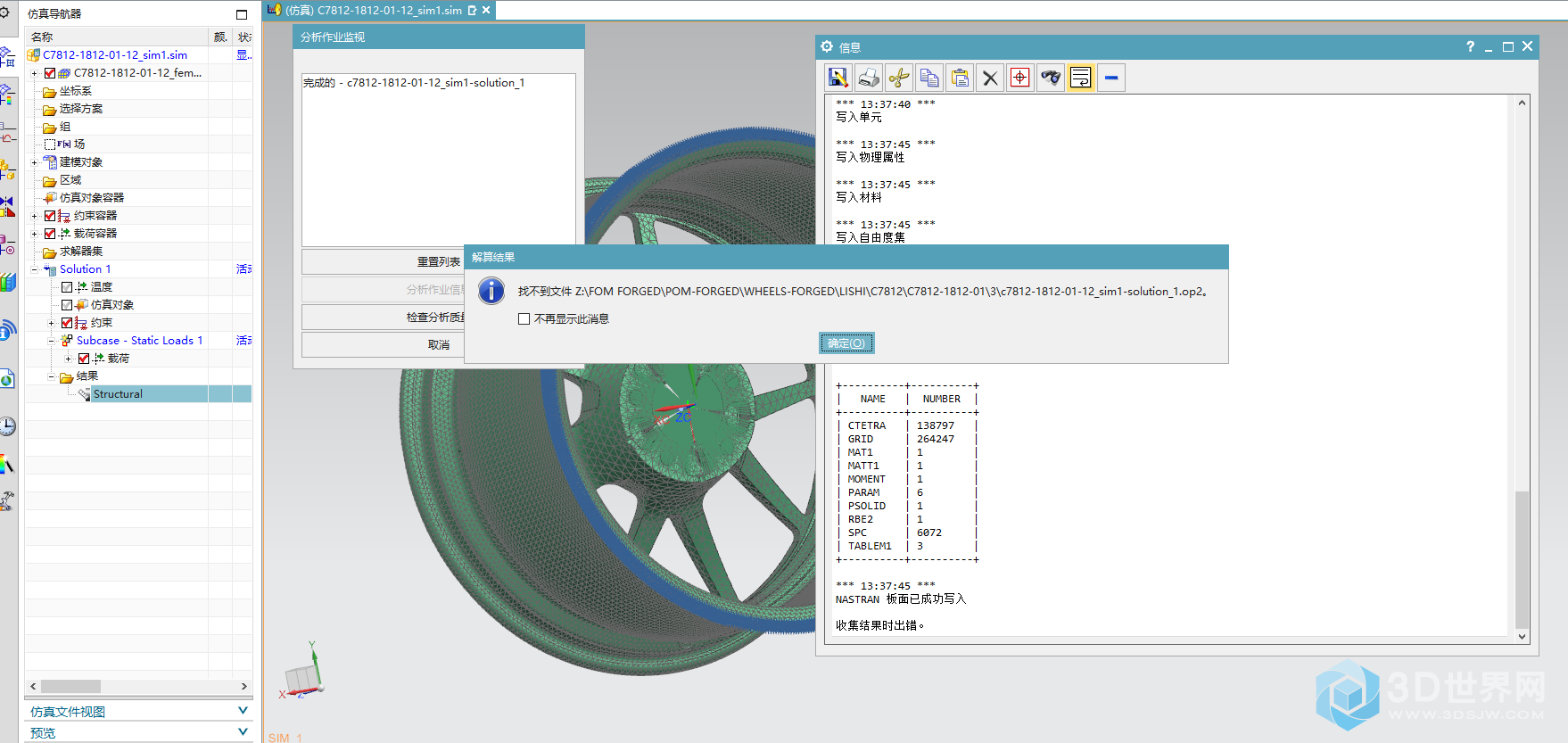Select the 仿真对象容器 node in the navigator
The height and width of the screenshot is (743, 1568).
coord(91,198)
